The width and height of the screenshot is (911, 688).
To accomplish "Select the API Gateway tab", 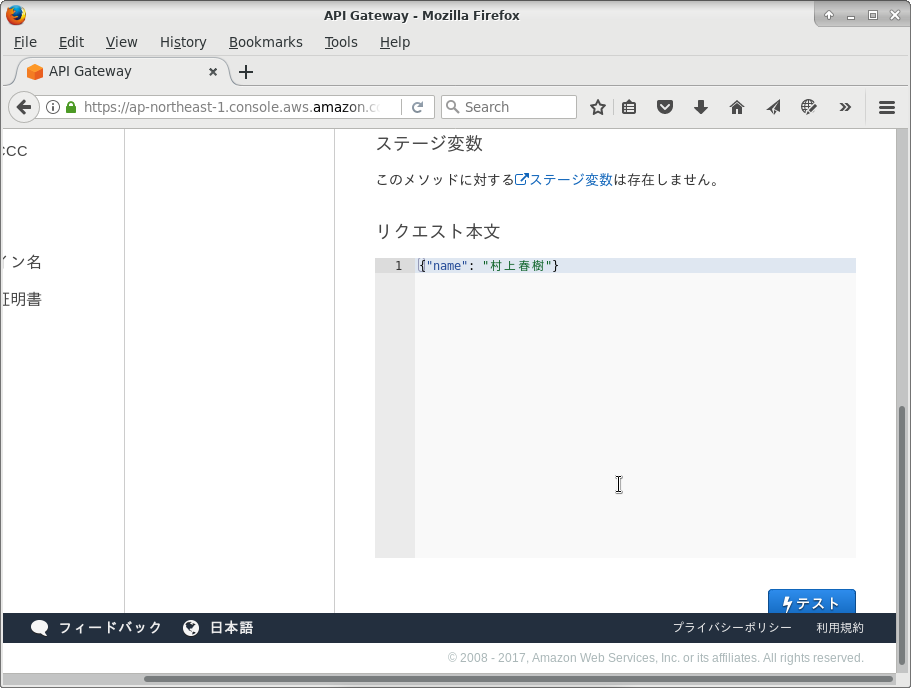I will (122, 71).
